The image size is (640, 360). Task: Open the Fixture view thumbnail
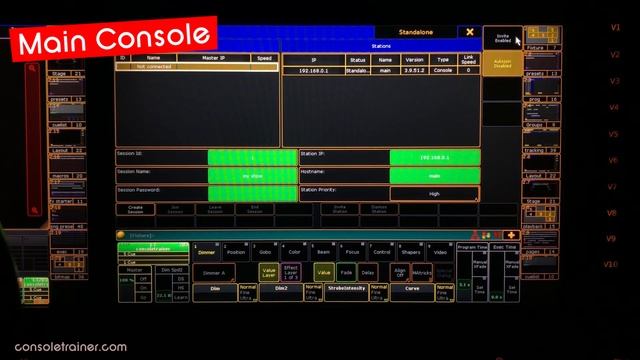pyautogui.click(x=542, y=38)
